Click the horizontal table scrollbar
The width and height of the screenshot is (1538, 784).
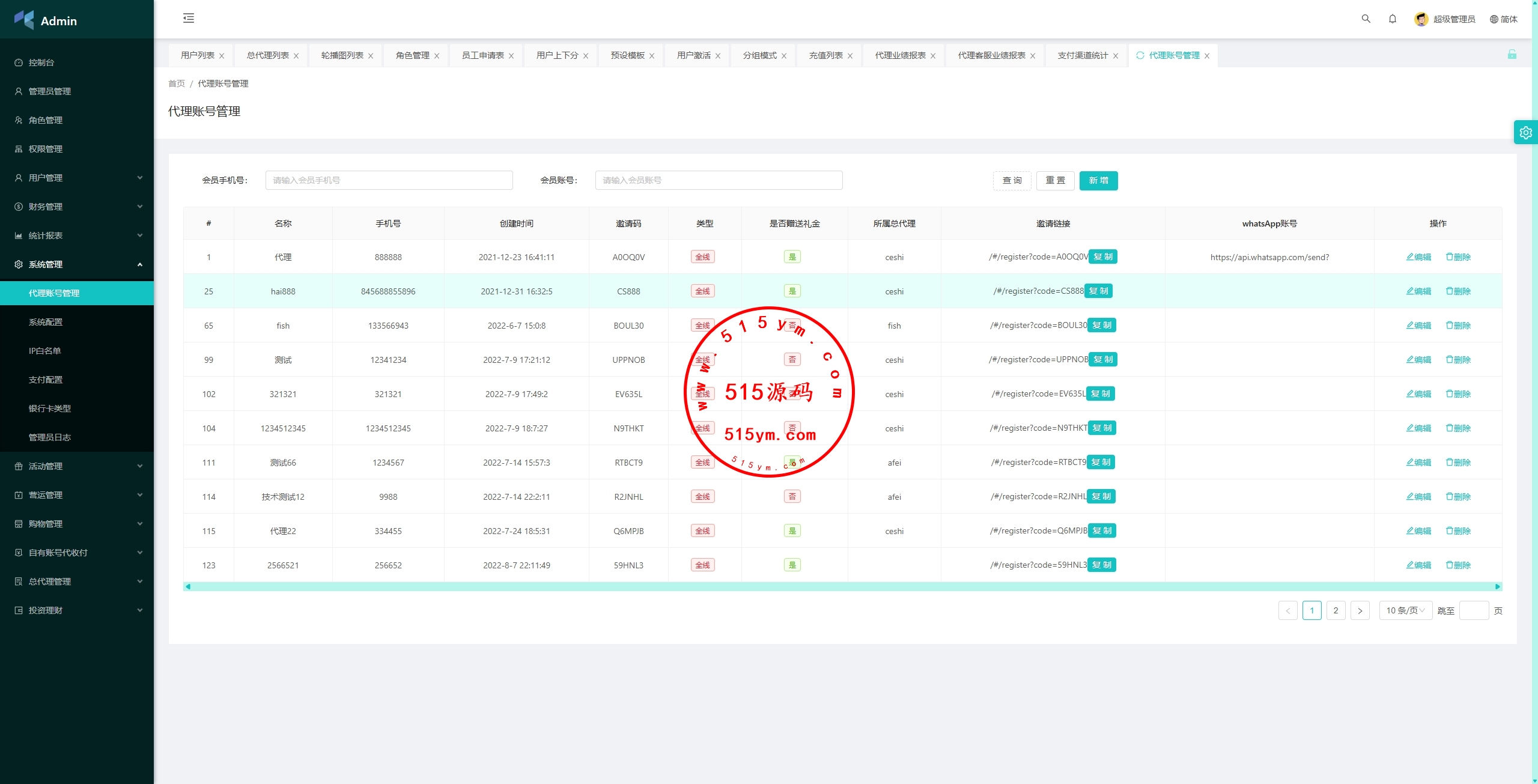pos(841,586)
